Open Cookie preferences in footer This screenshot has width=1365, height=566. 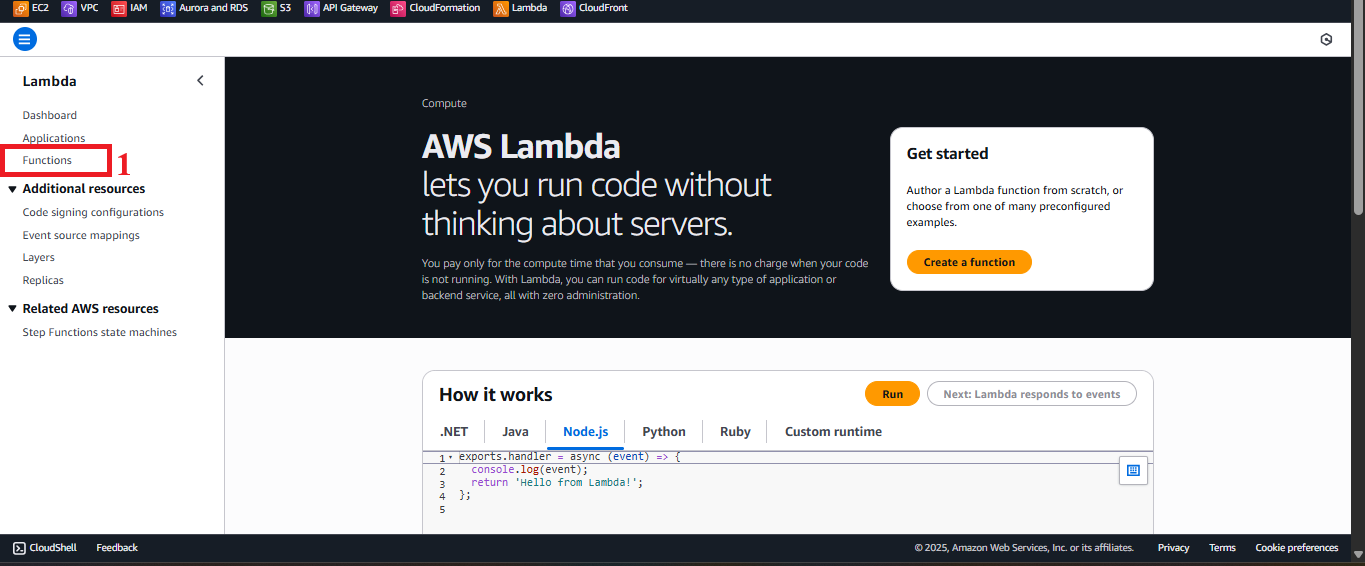[1296, 547]
